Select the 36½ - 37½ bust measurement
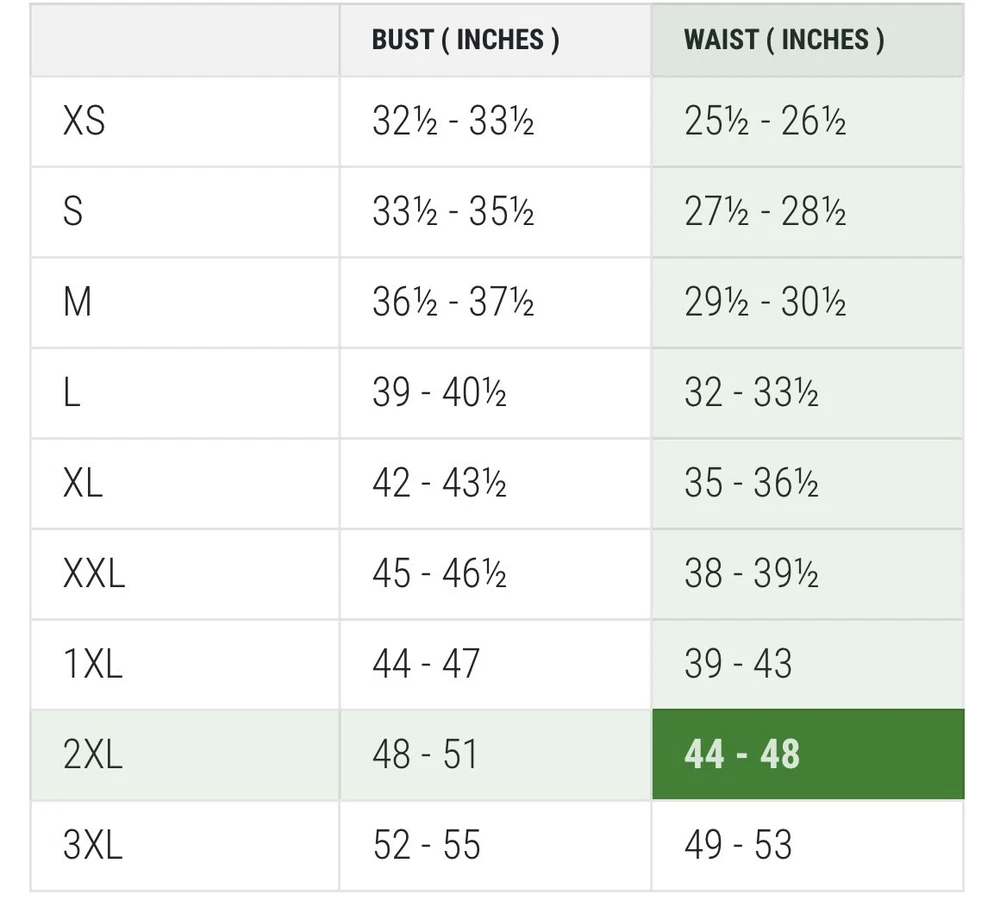Image resolution: width=1000 pixels, height=907 pixels. (x=453, y=302)
